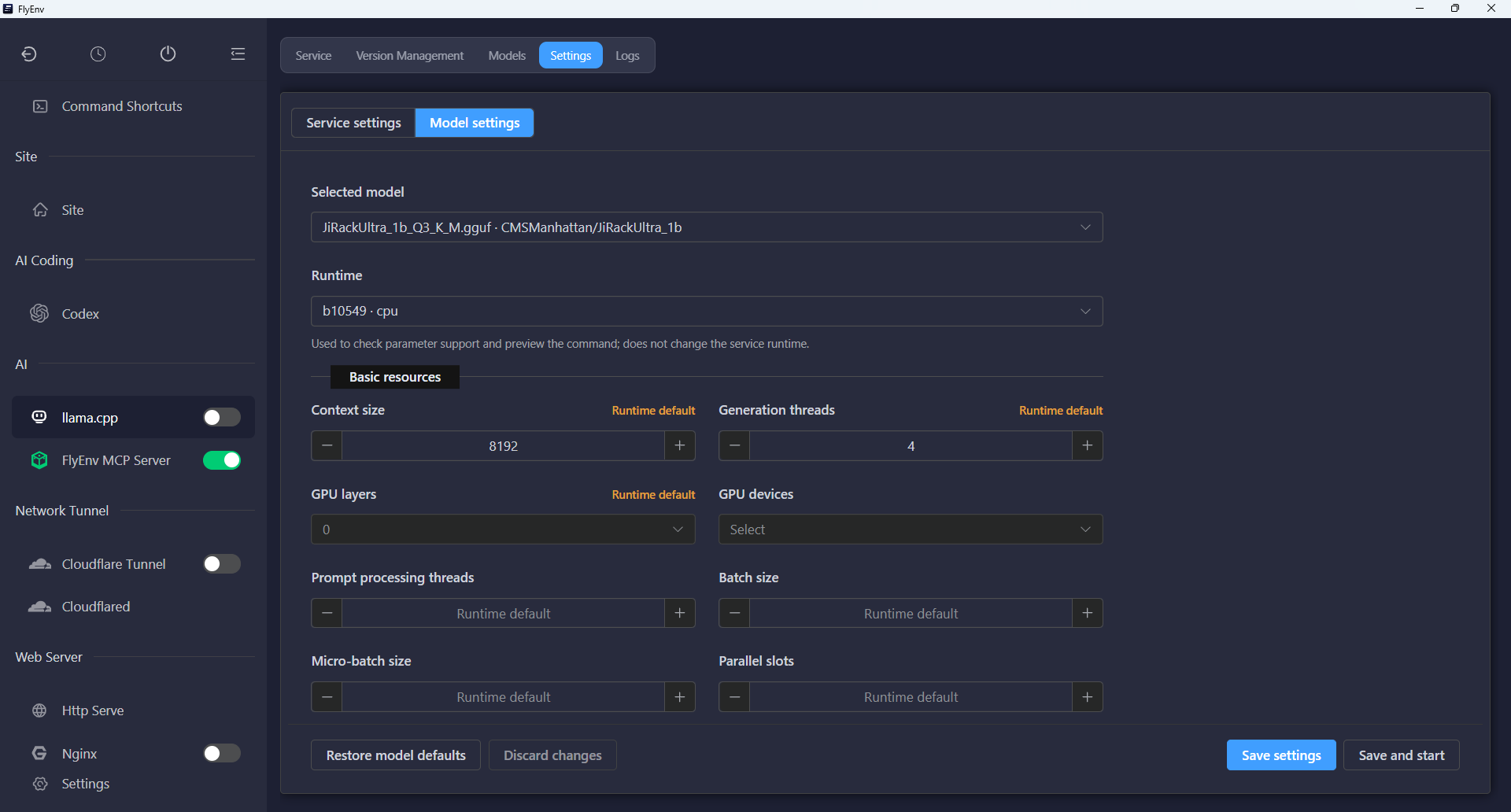This screenshot has width=1511, height=812.
Task: Open the Nginx icon
Action: 39,753
